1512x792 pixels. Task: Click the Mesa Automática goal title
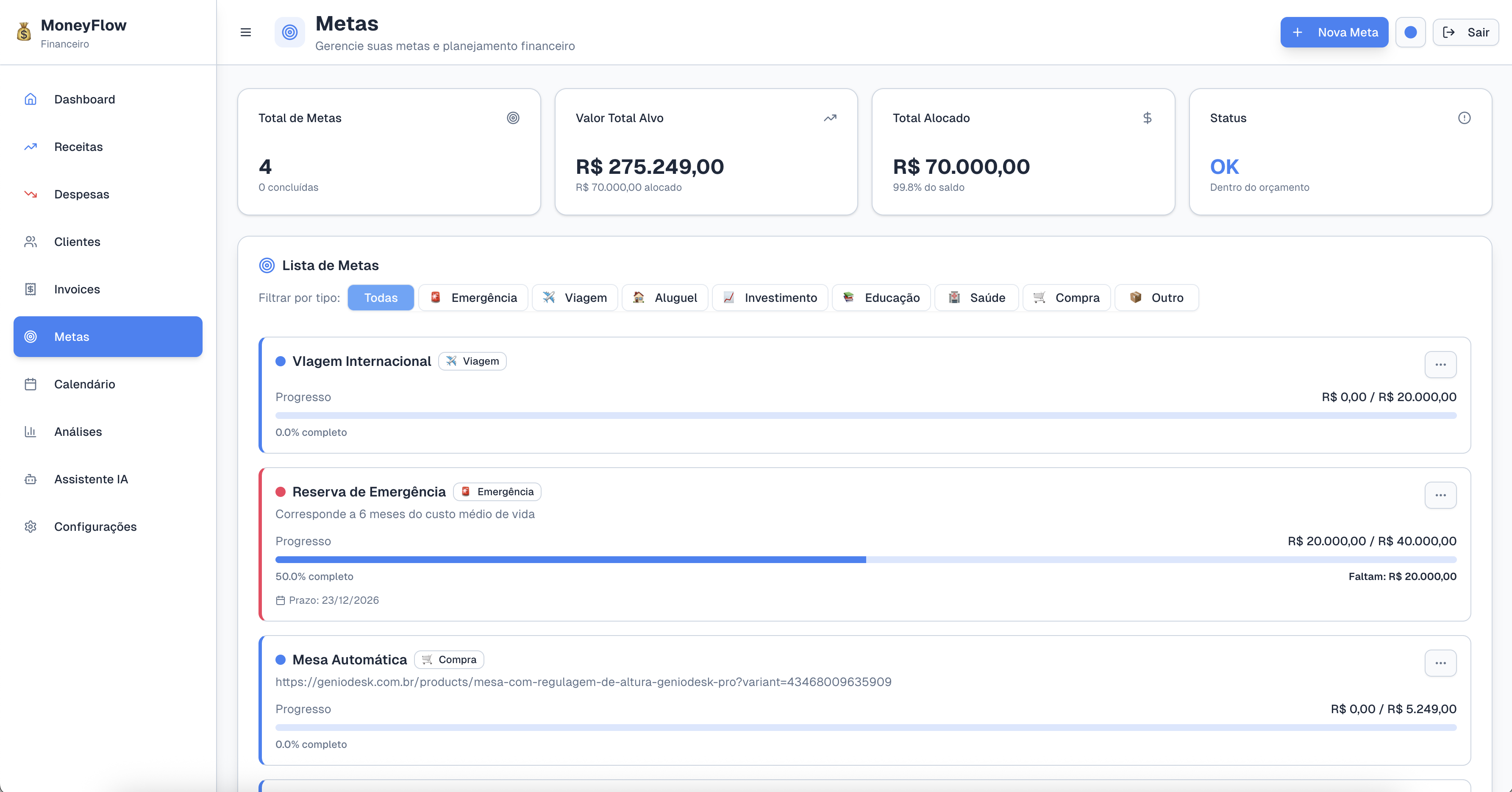click(x=350, y=660)
